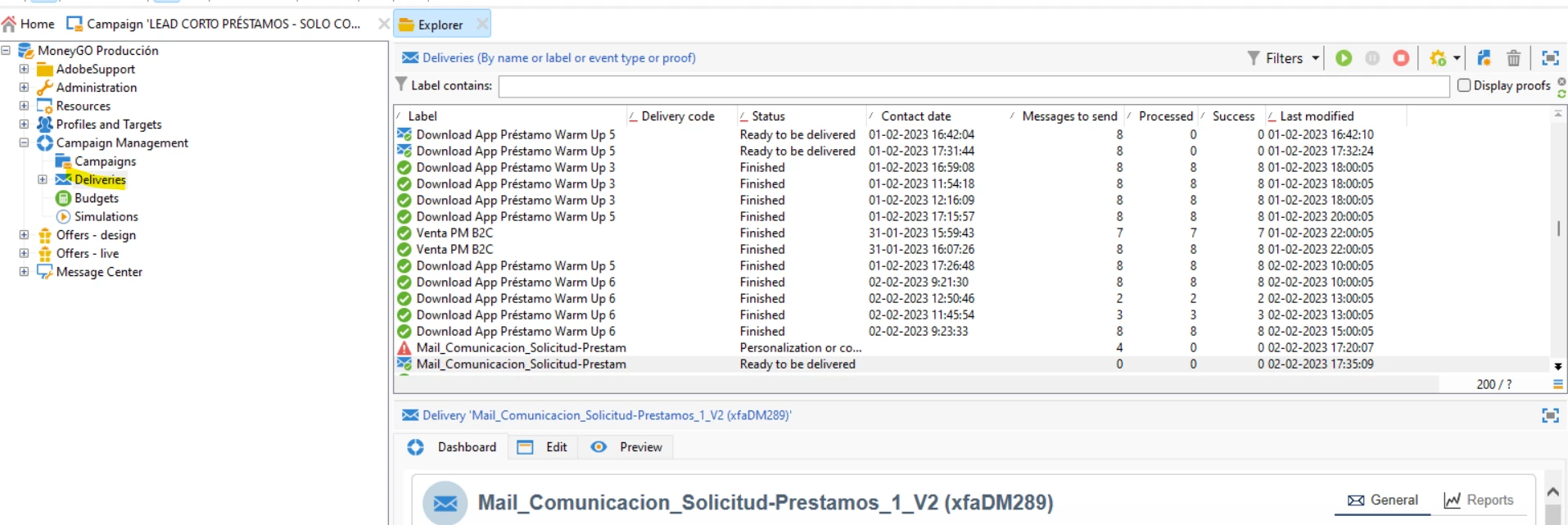1568x525 pixels.
Task: Enable Display proofs checkbox
Action: pos(1464,85)
